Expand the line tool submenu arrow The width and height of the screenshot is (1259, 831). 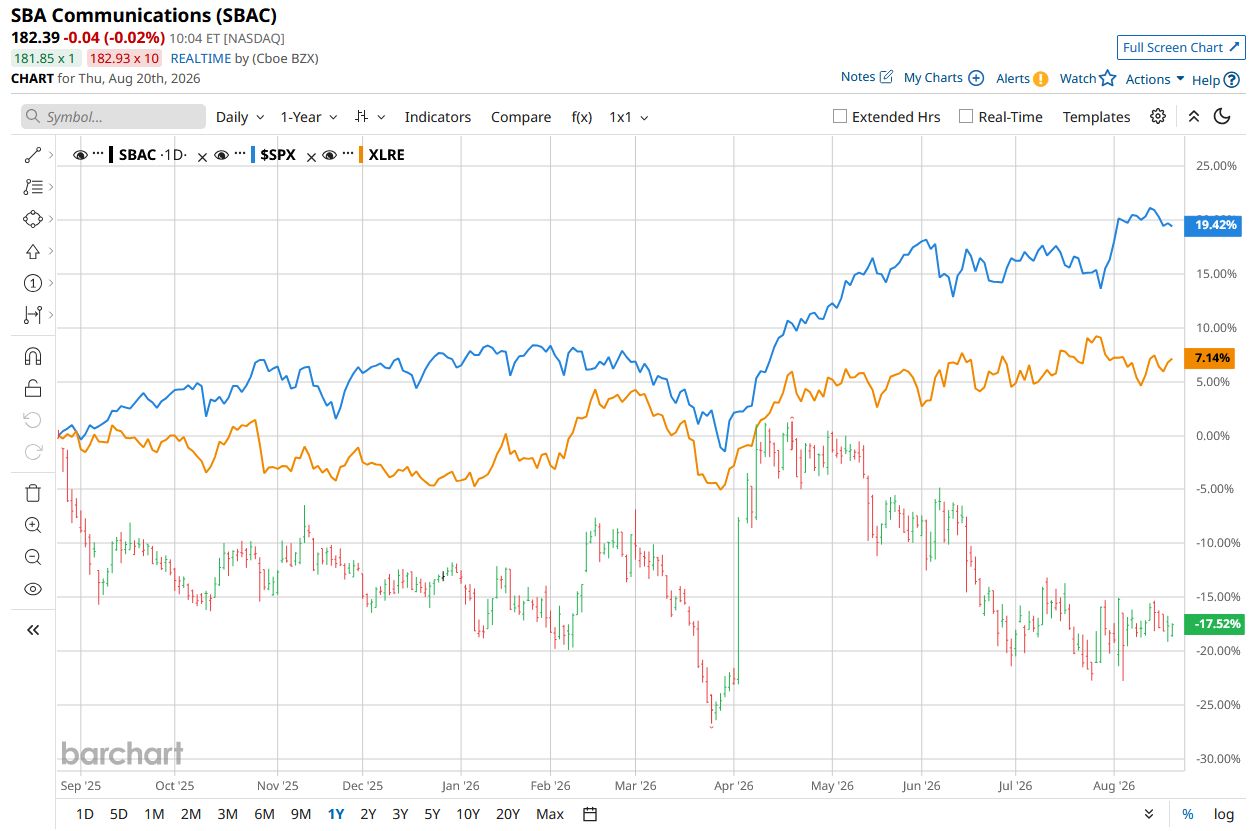(50, 155)
